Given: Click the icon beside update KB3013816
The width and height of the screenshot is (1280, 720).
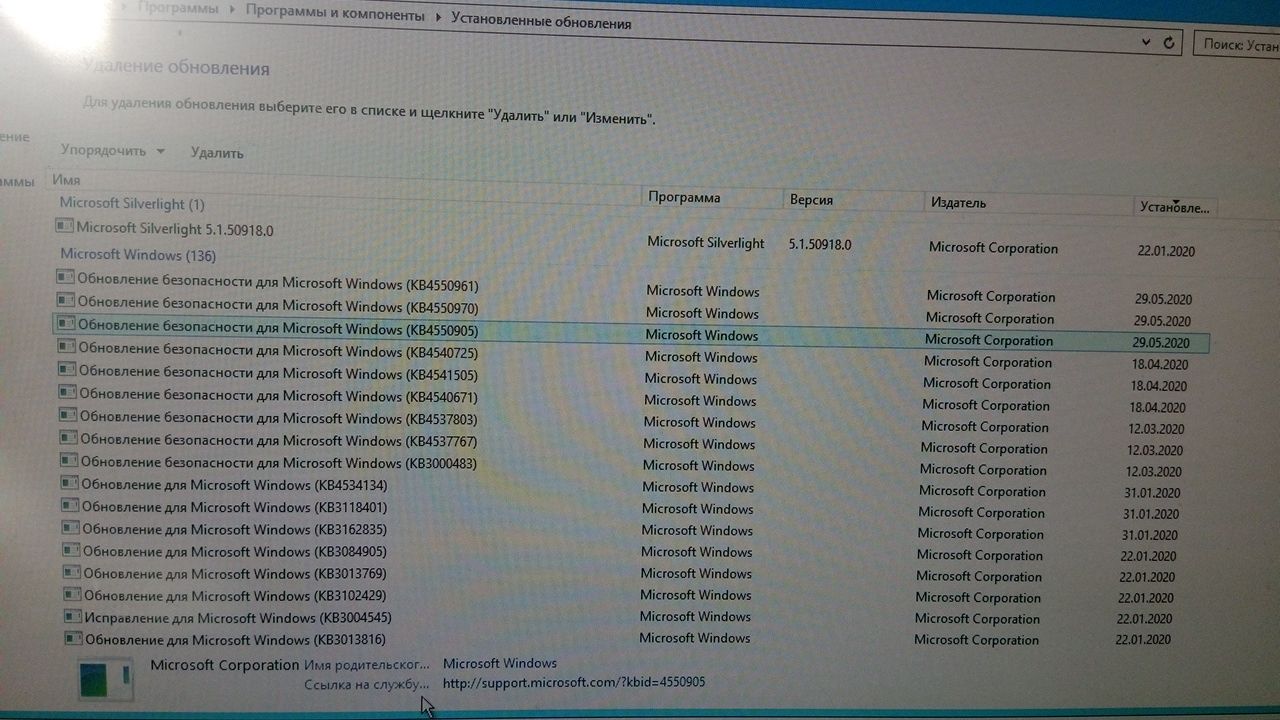Looking at the screenshot, I should [73, 637].
